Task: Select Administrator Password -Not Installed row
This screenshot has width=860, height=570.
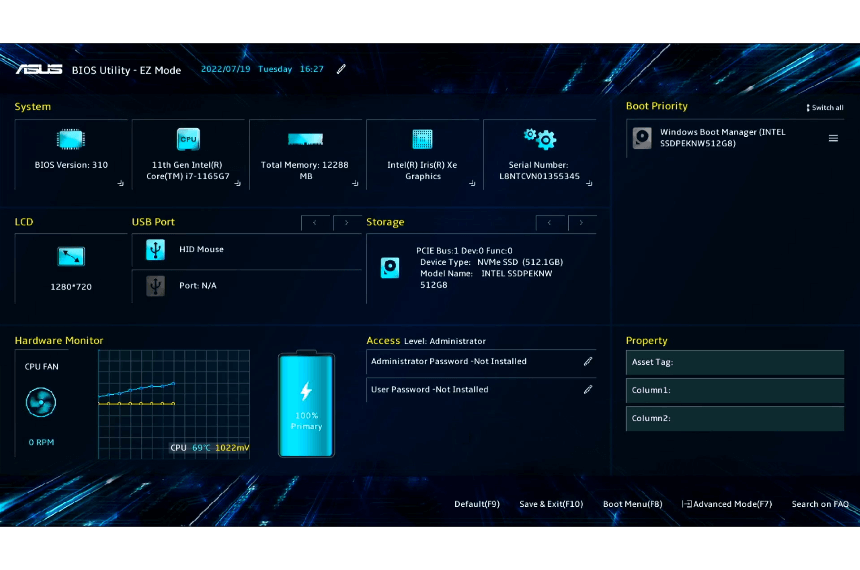Action: [481, 362]
